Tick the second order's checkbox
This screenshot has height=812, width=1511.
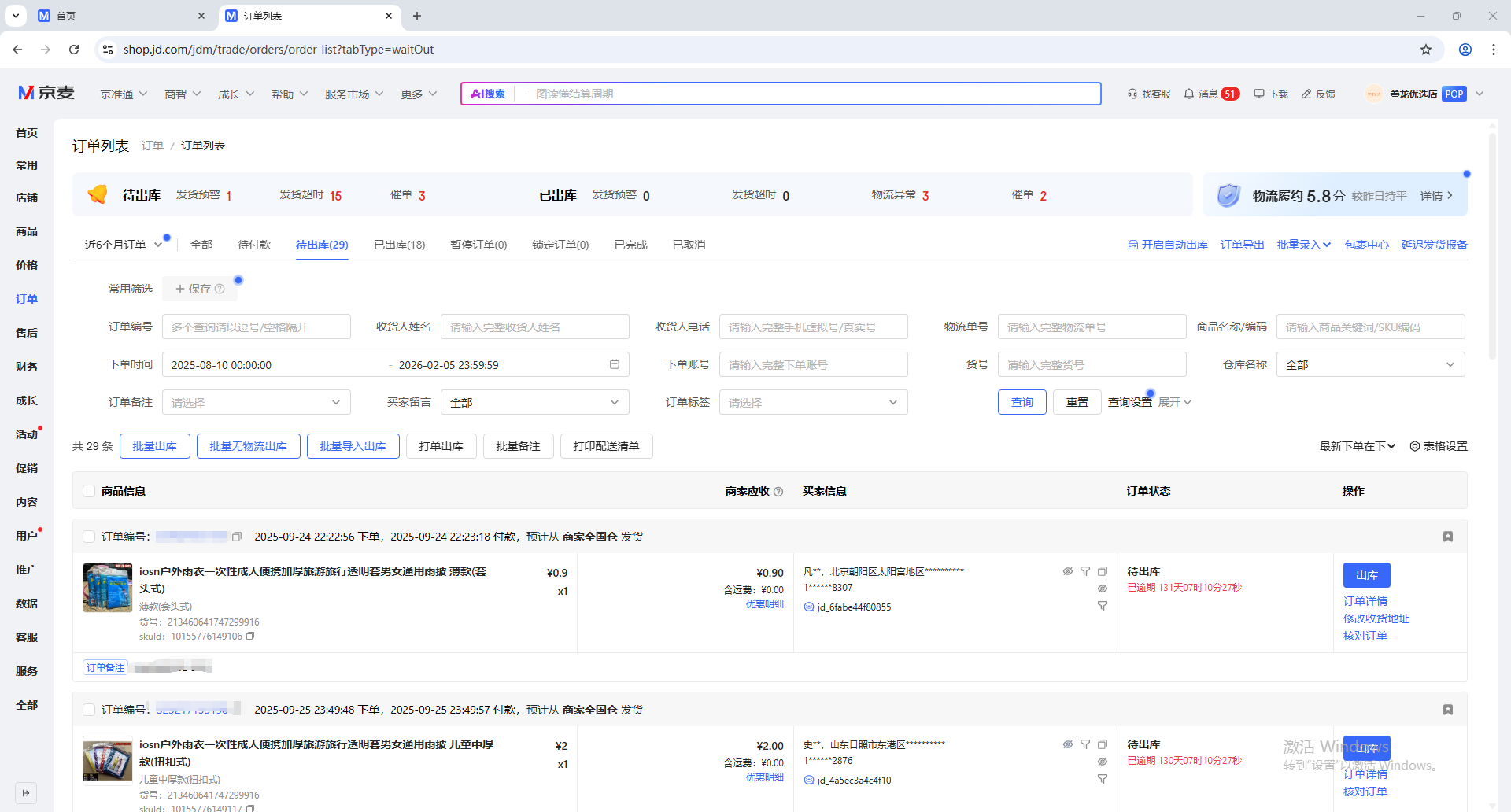89,710
